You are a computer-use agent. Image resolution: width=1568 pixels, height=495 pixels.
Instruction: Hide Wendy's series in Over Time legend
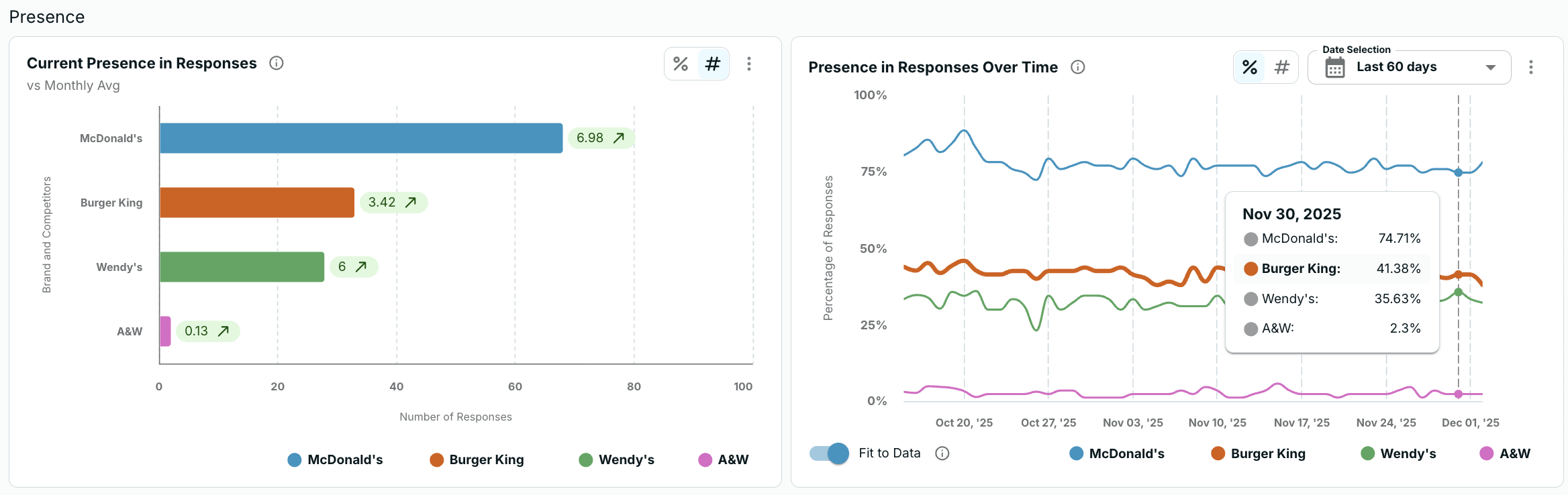pyautogui.click(x=1399, y=453)
